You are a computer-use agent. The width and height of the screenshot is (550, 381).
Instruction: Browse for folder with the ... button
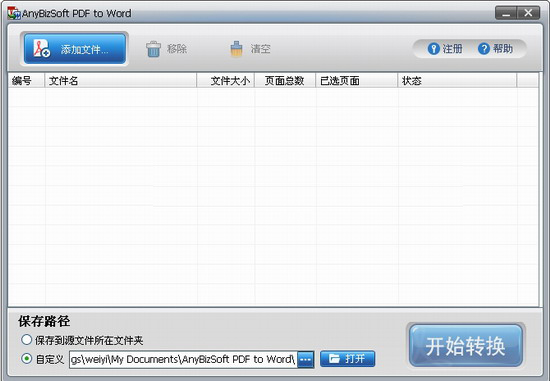click(x=306, y=360)
